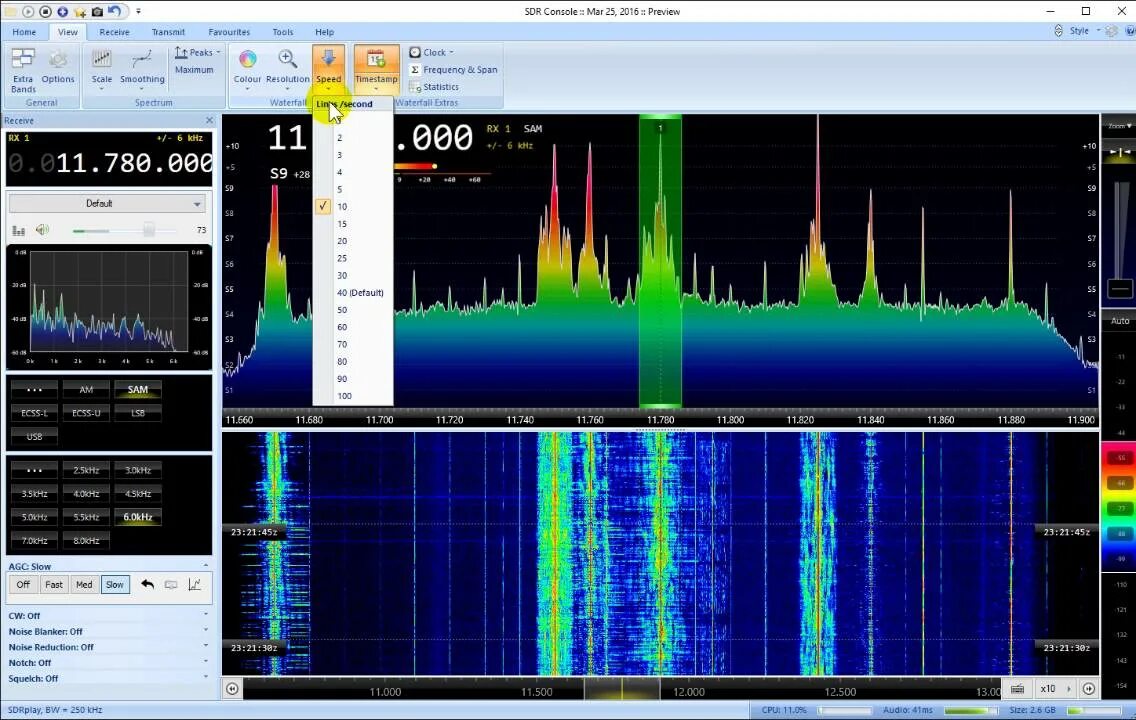
Task: Open the Clock dropdown
Action: pos(431,52)
